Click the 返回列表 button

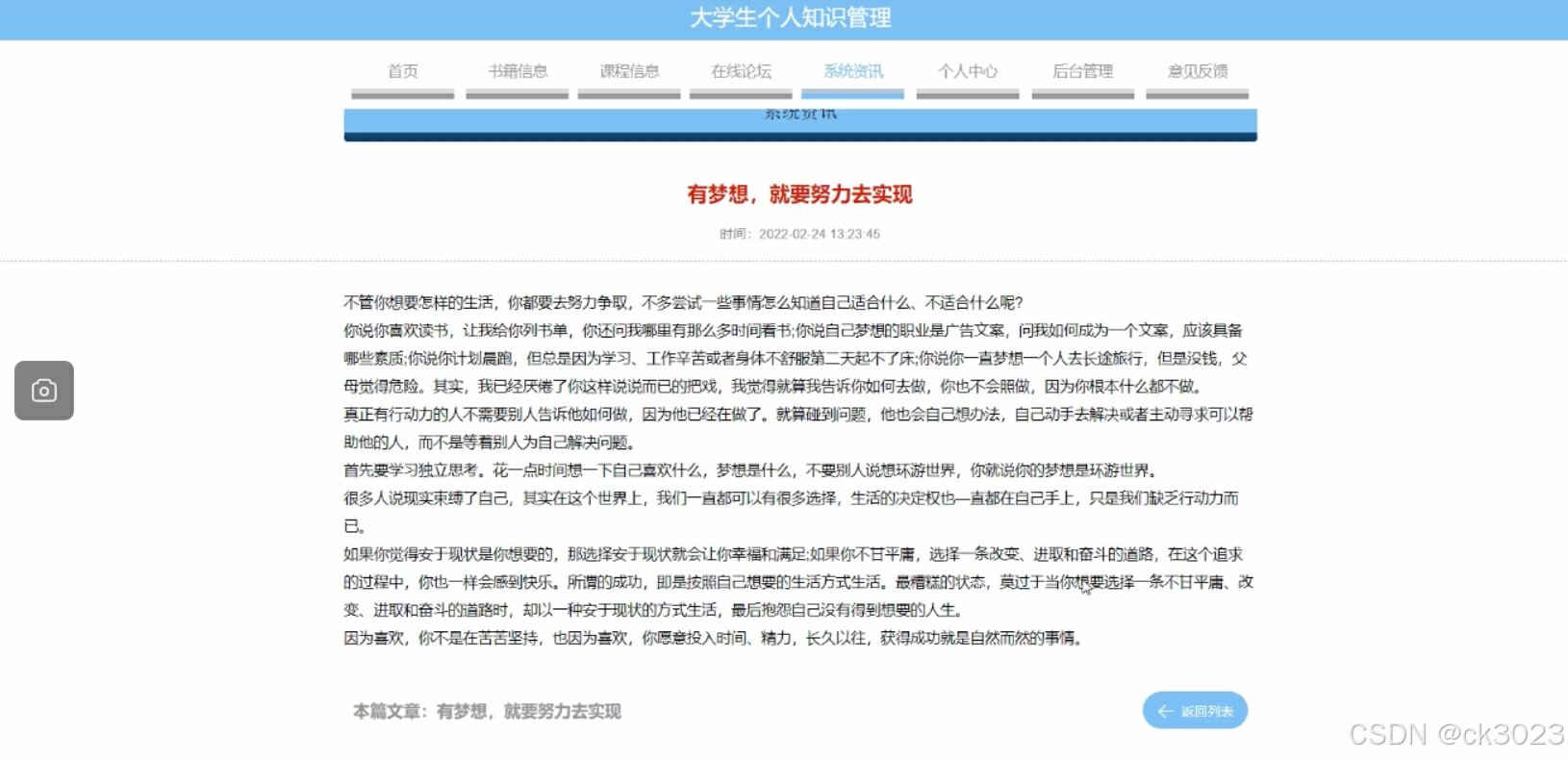[1195, 711]
